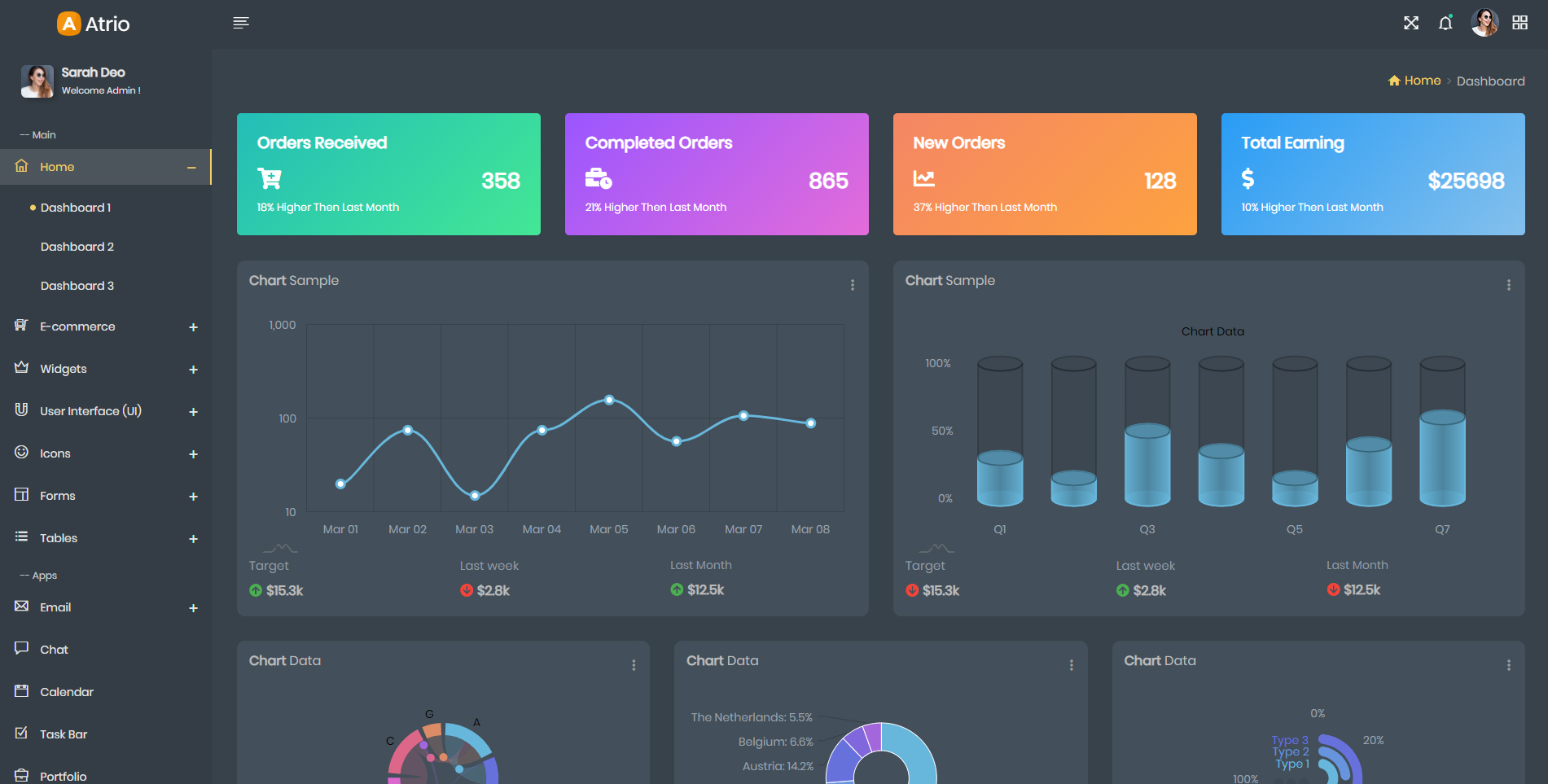This screenshot has height=784, width=1548.
Task: Expand the User Interface (UI) plus sign
Action: tap(193, 412)
